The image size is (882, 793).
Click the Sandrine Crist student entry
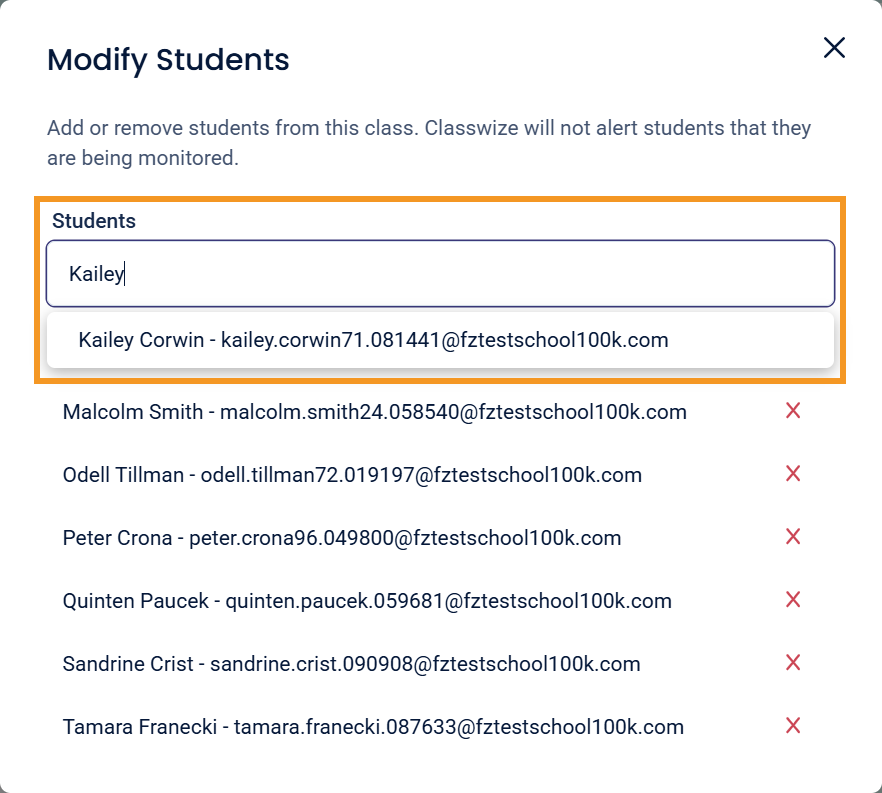pyautogui.click(x=351, y=664)
